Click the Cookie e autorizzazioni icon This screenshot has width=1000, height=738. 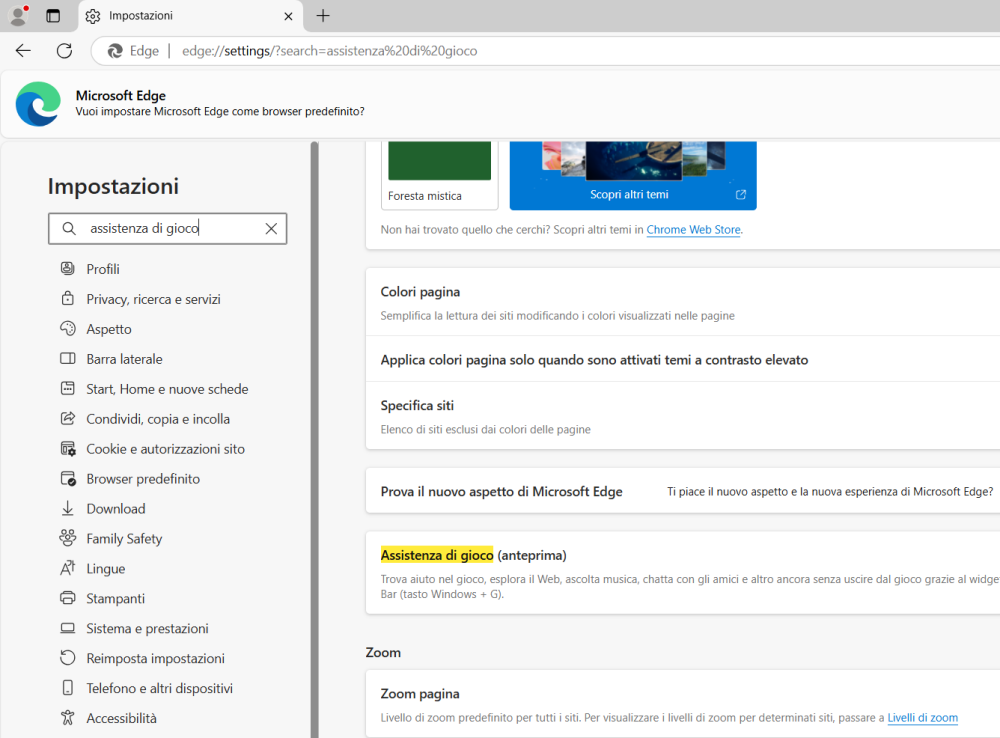pos(68,448)
